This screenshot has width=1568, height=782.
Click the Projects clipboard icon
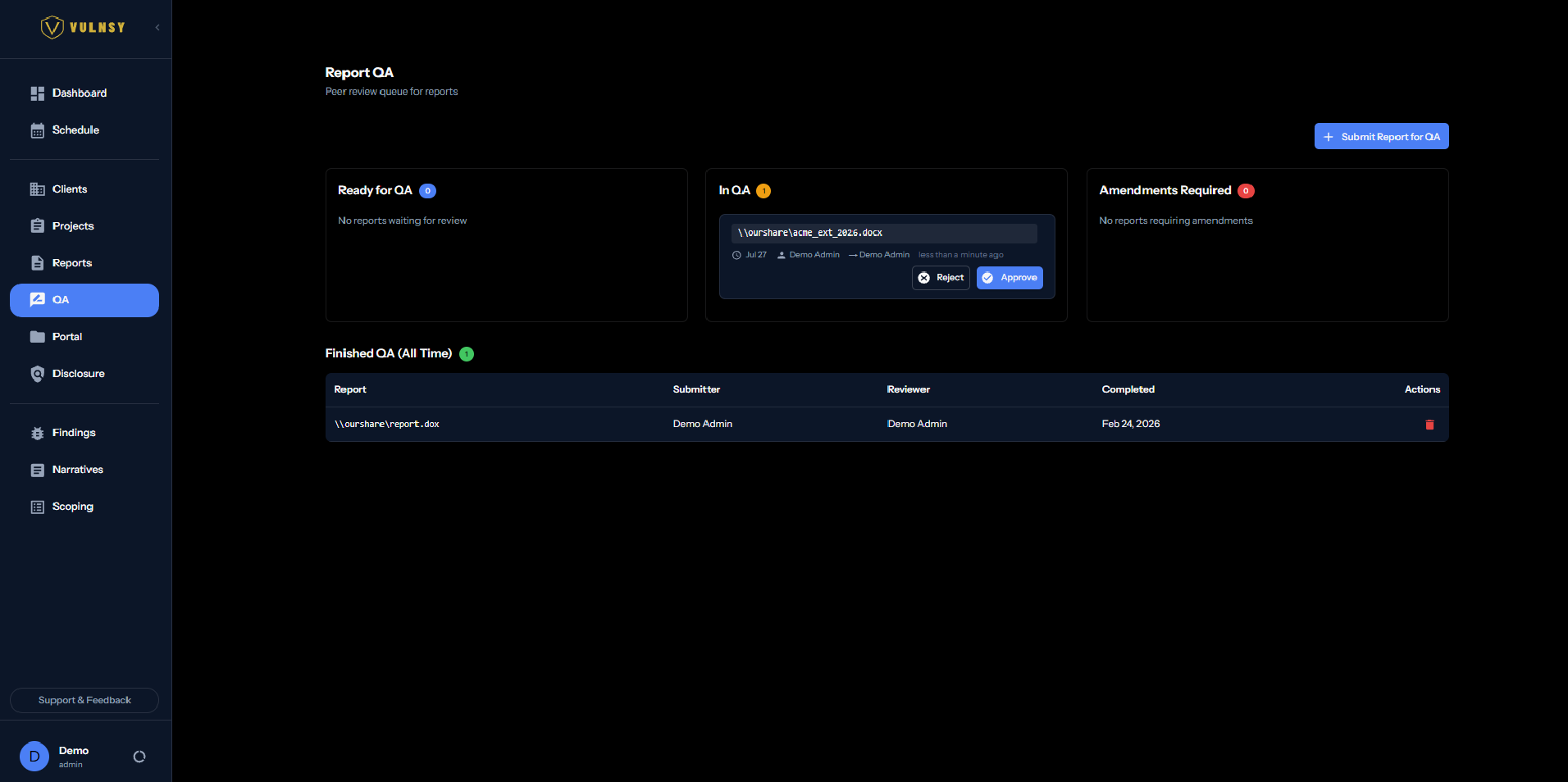click(38, 226)
